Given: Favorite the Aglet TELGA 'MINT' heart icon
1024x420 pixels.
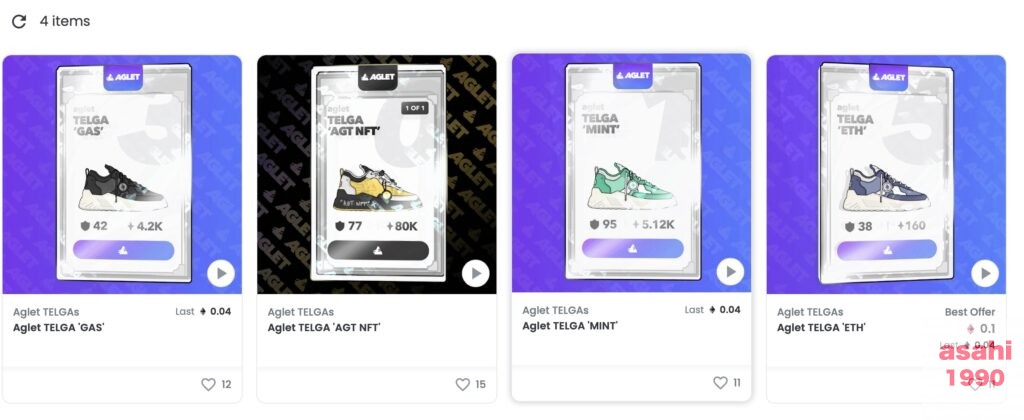Looking at the screenshot, I should point(720,383).
